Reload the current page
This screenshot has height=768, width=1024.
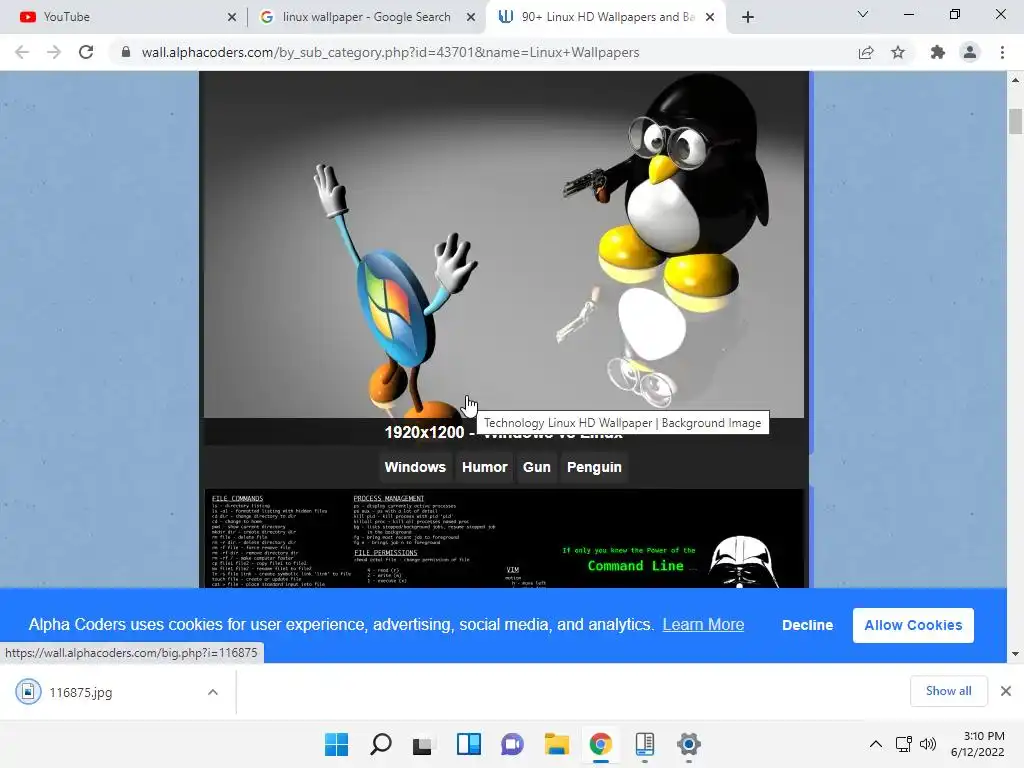[x=86, y=52]
